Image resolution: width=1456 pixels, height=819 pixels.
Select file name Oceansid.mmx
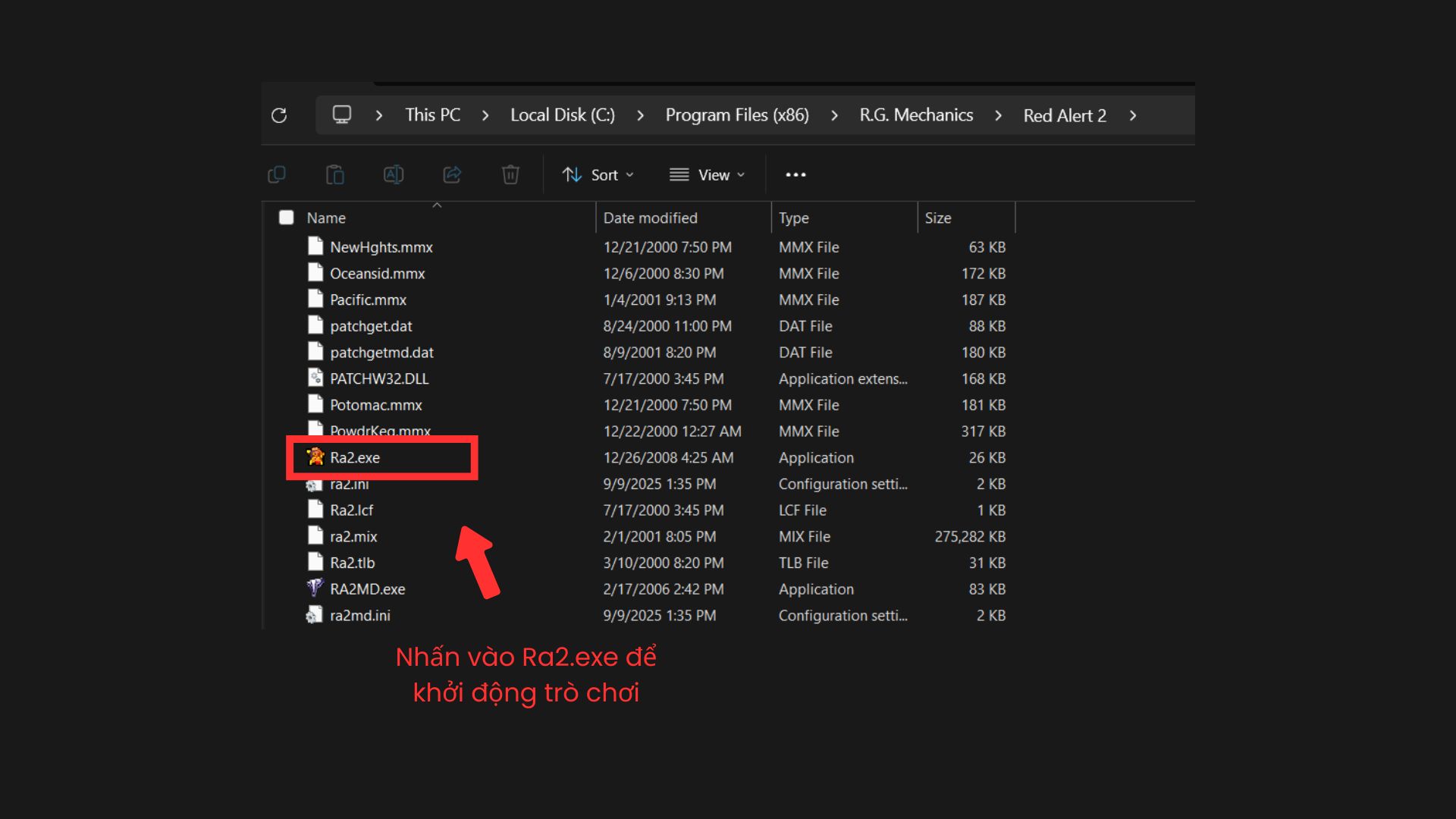[x=377, y=274]
